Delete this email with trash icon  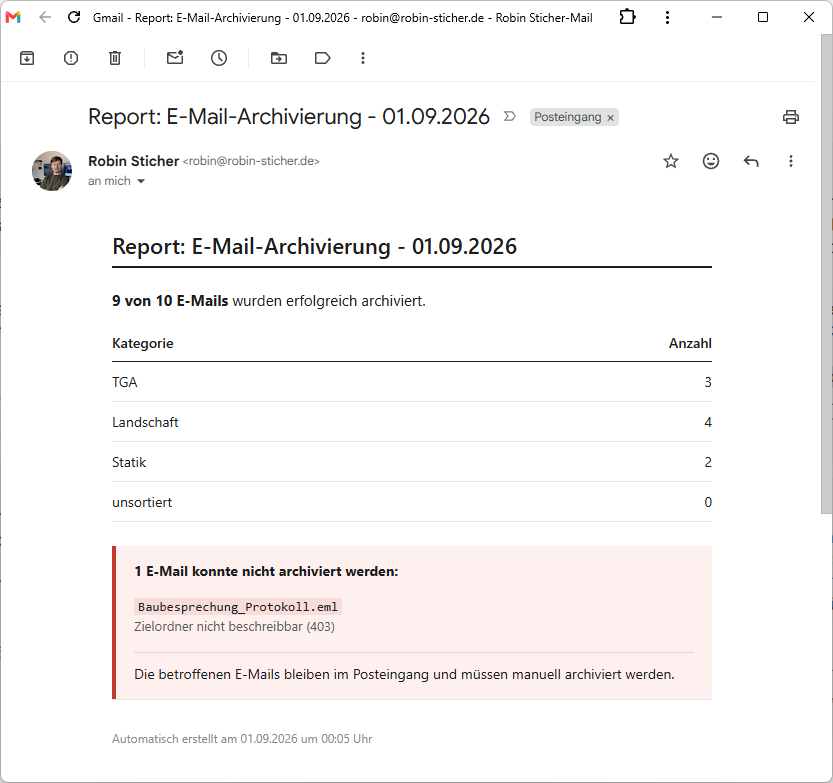pyautogui.click(x=115, y=58)
